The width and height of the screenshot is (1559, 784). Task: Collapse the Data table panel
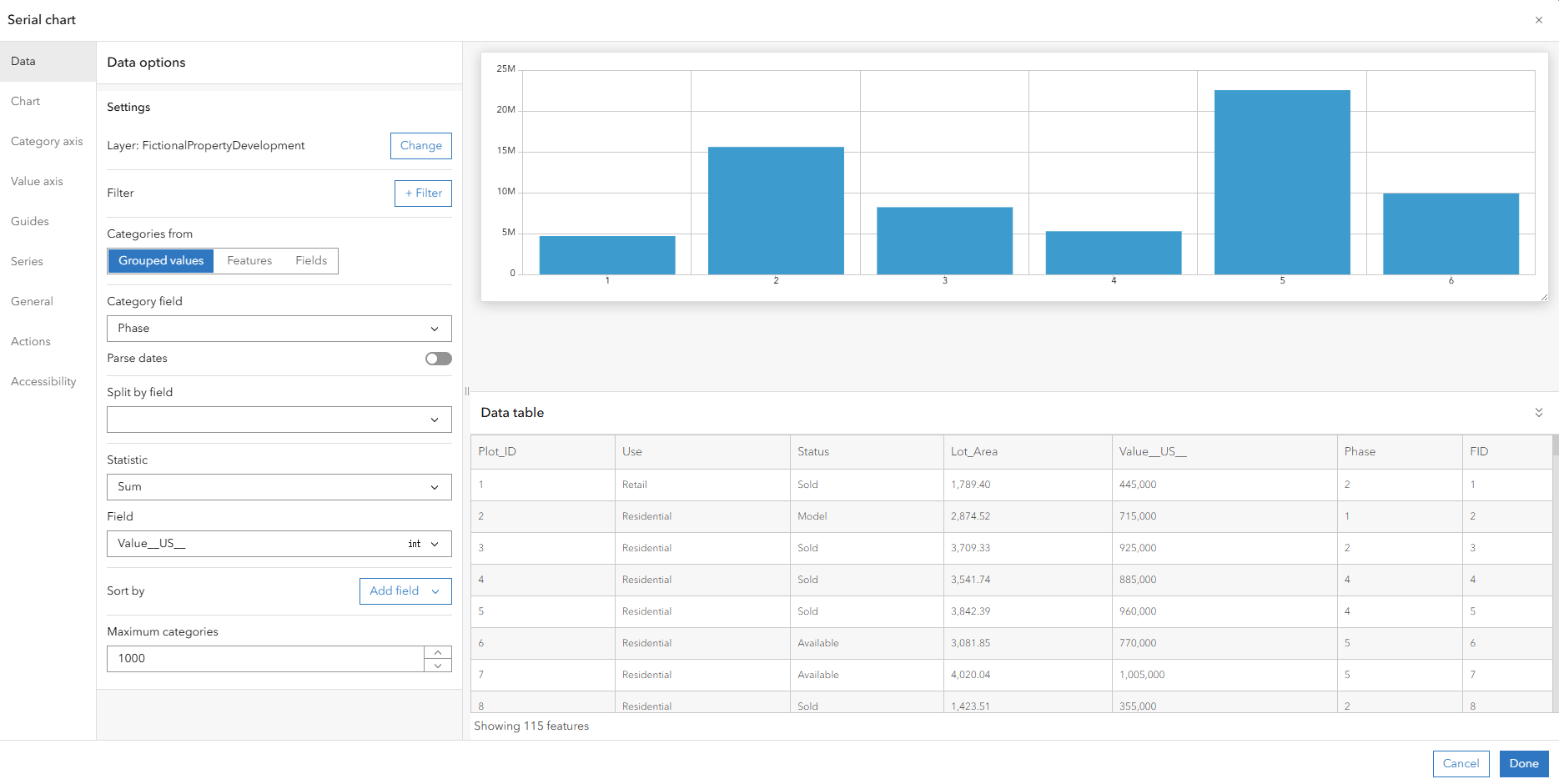coord(1538,413)
